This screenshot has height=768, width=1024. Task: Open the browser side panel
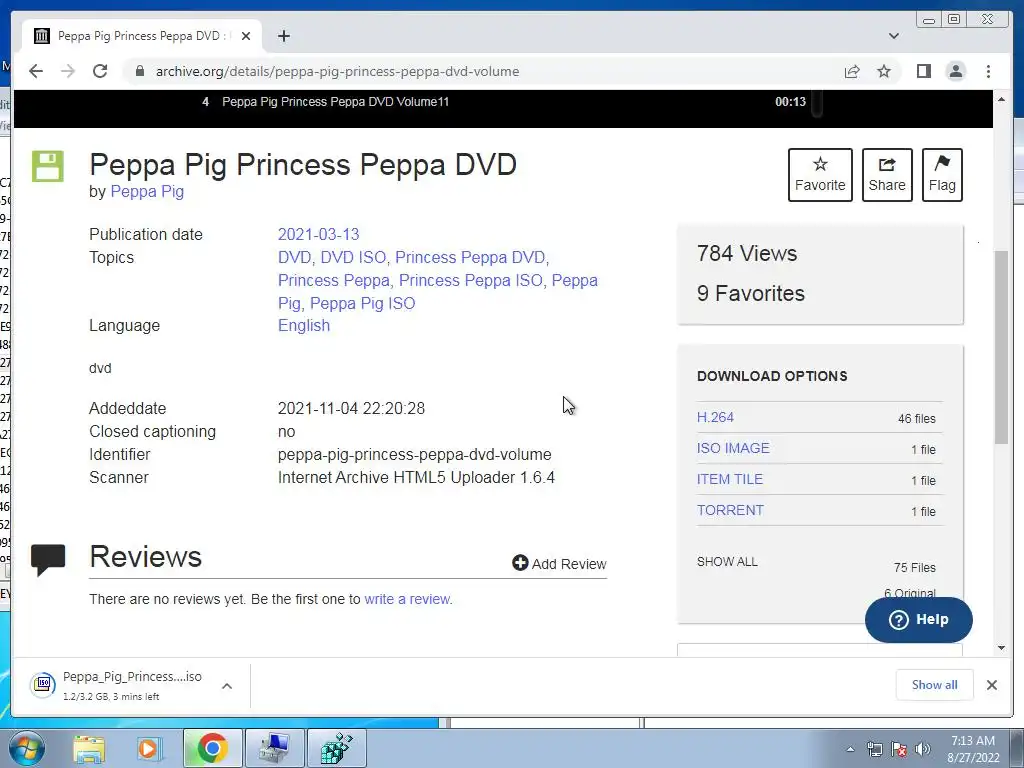923,71
